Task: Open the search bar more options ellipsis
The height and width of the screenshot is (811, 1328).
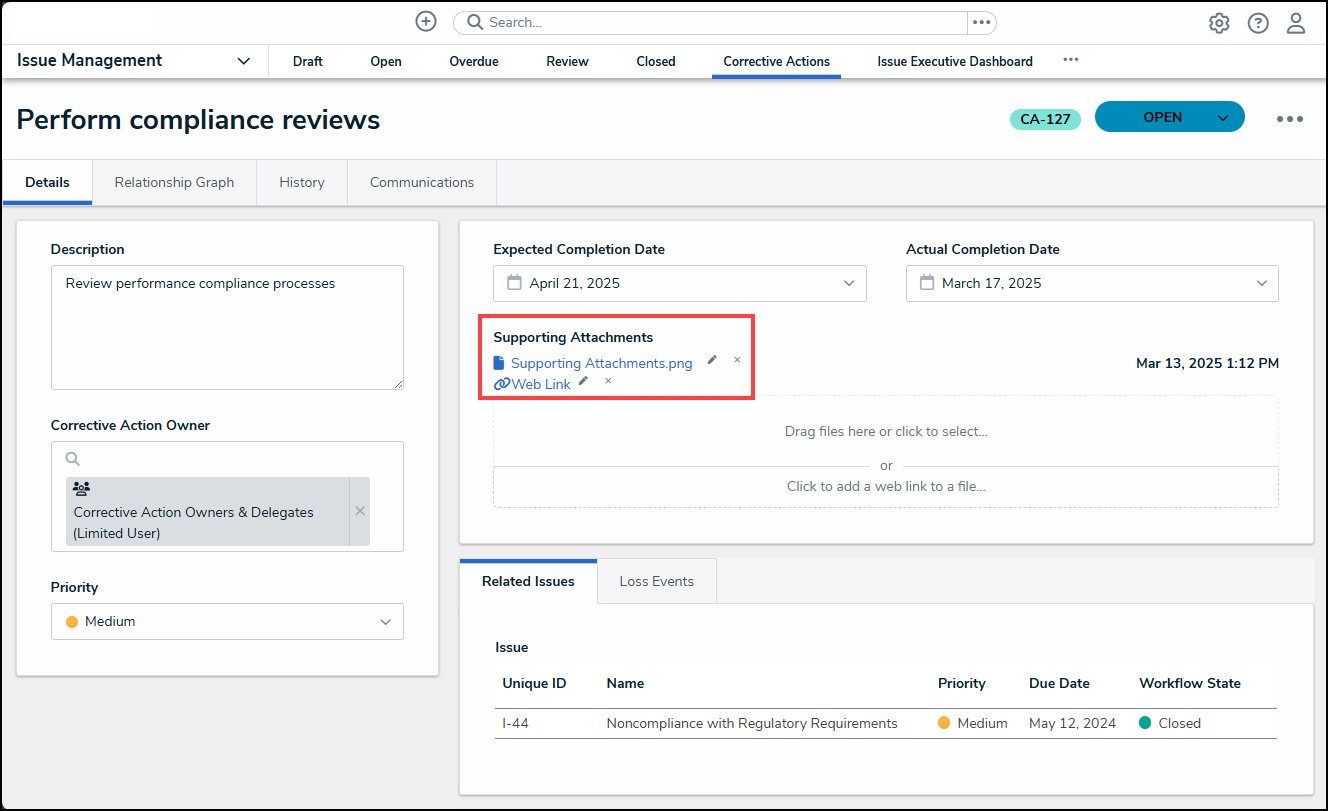Action: [x=981, y=22]
